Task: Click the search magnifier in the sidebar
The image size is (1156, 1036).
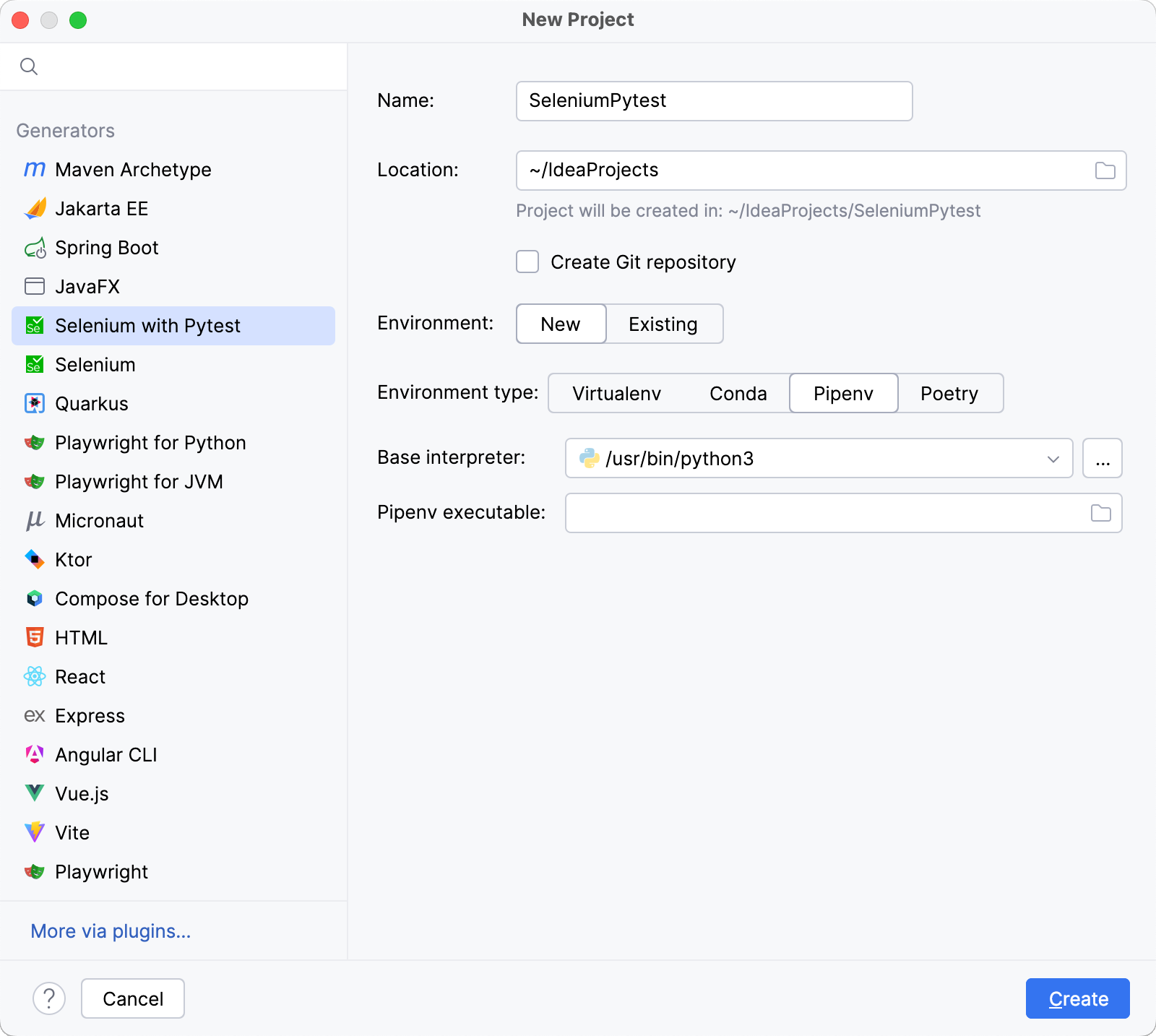Action: coord(29,66)
